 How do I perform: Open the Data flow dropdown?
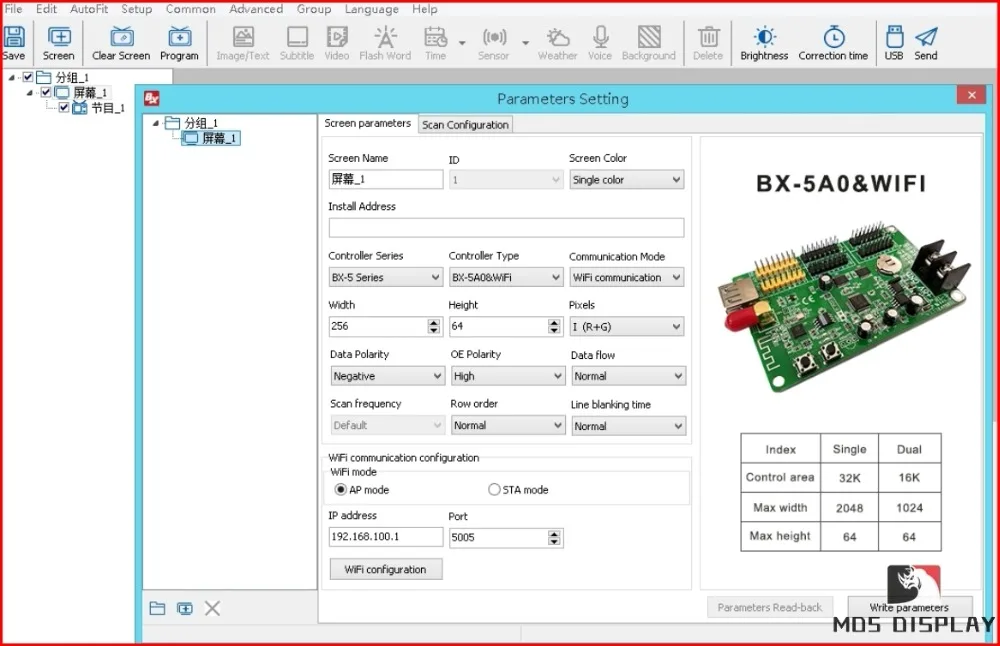point(628,376)
